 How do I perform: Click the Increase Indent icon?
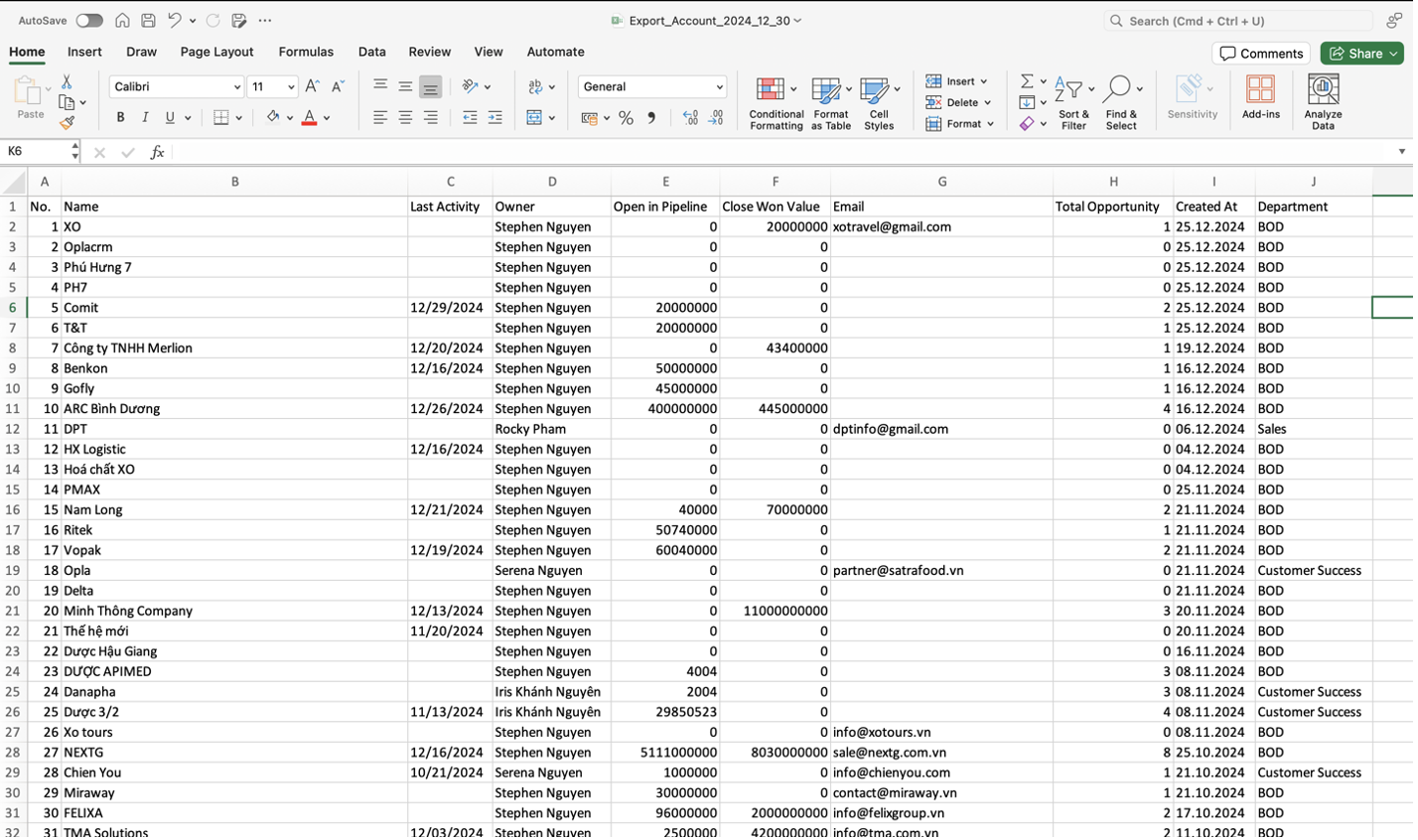pos(496,118)
